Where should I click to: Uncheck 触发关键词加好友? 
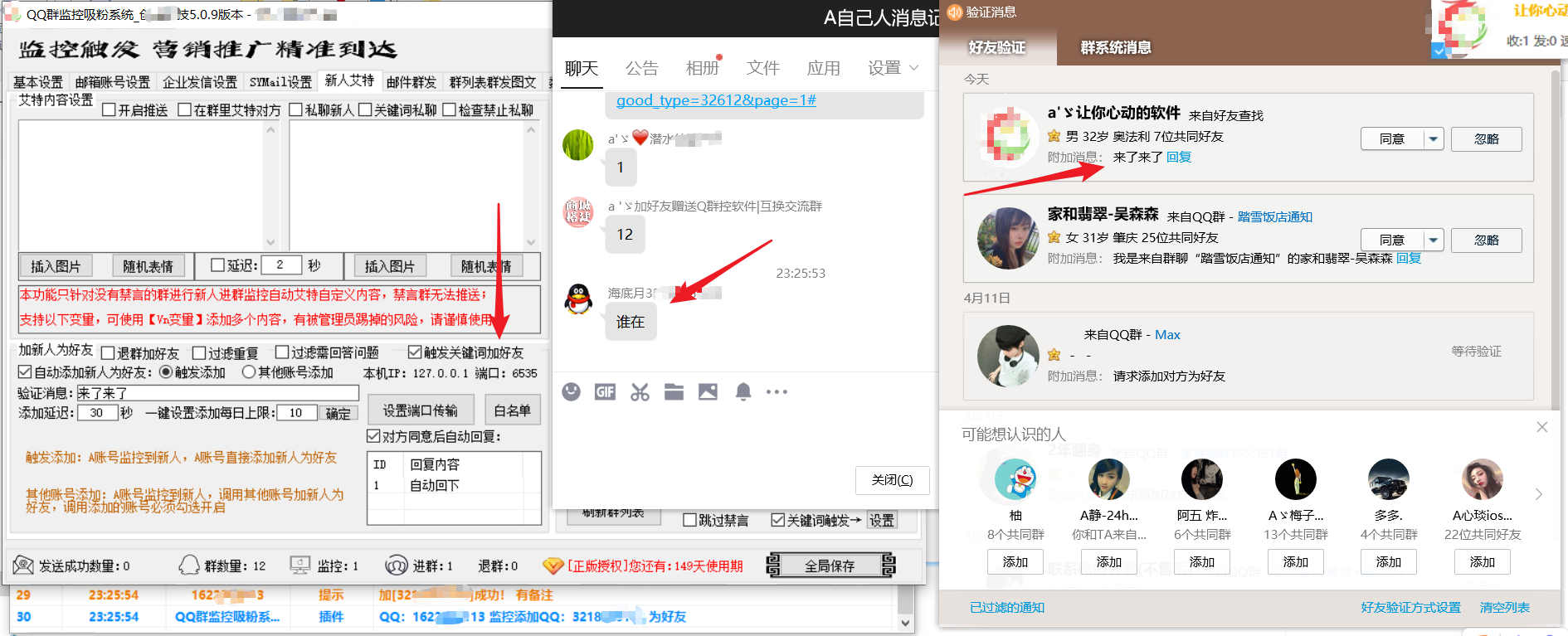pos(415,352)
